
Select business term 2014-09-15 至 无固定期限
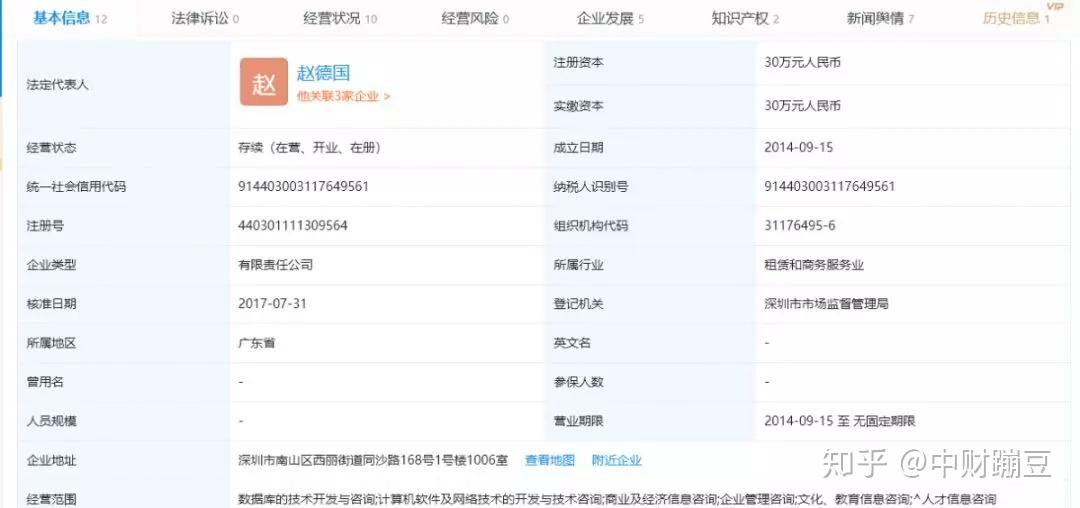(x=840, y=421)
